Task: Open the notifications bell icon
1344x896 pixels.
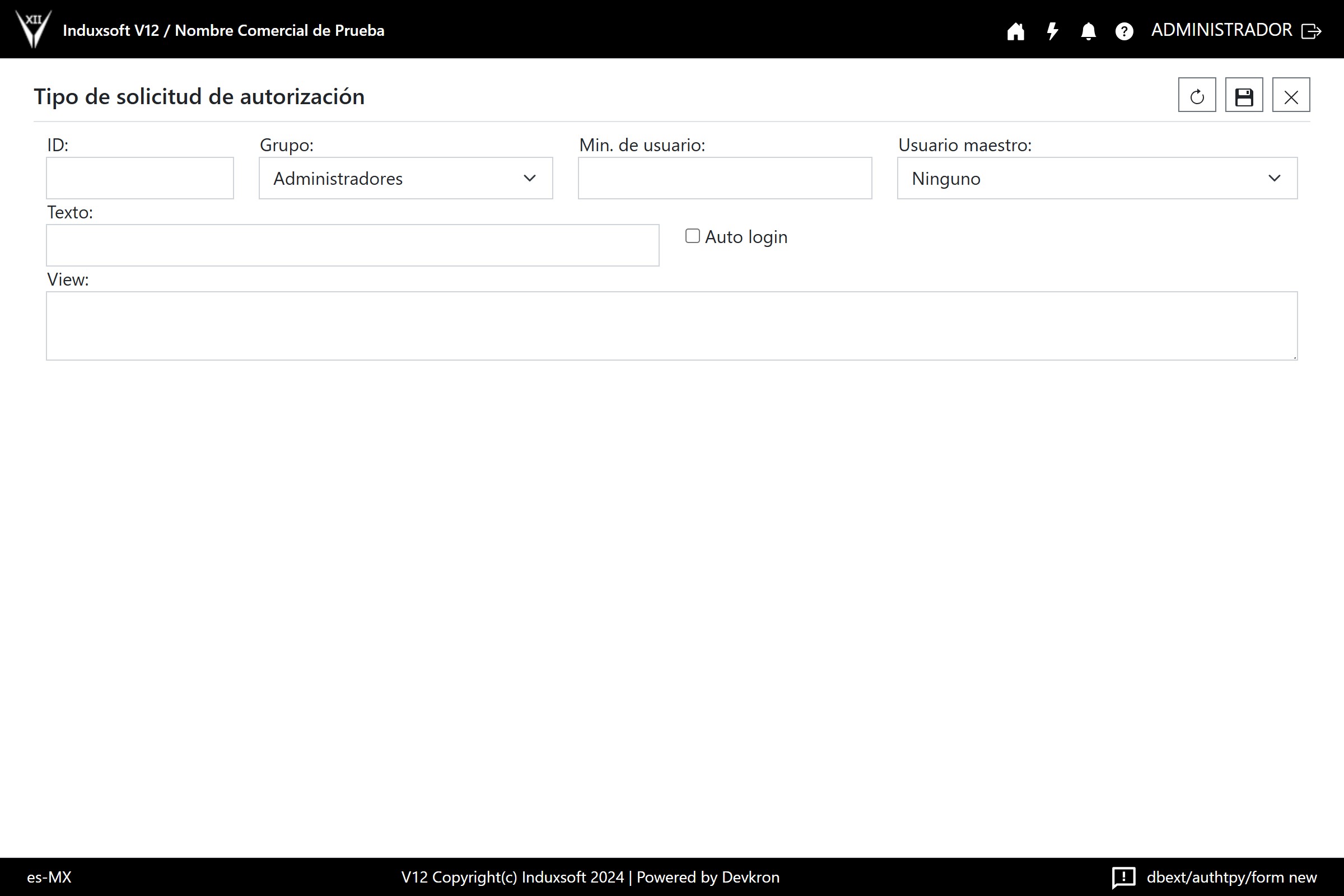Action: coord(1088,31)
